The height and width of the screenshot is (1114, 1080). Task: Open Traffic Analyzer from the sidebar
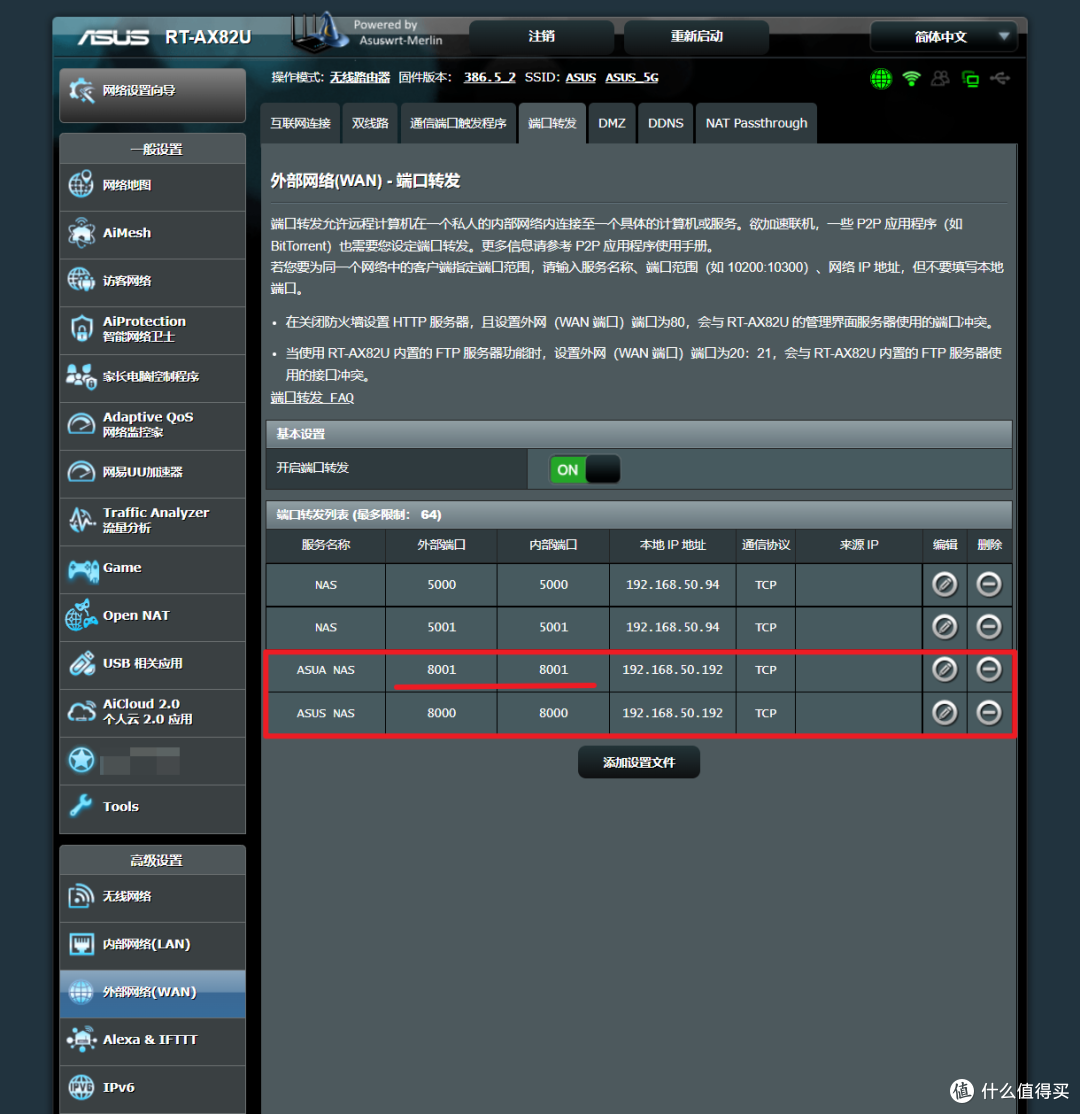pos(80,519)
